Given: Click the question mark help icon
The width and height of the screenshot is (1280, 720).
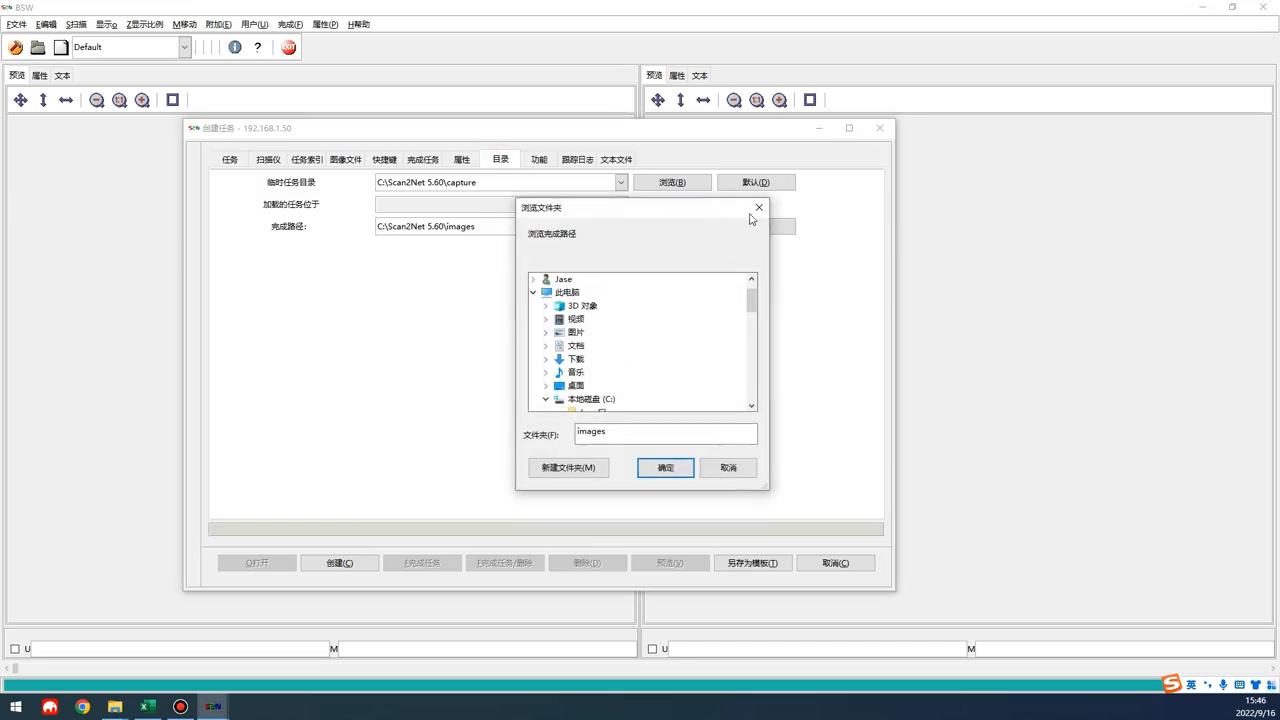Looking at the screenshot, I should (x=258, y=47).
